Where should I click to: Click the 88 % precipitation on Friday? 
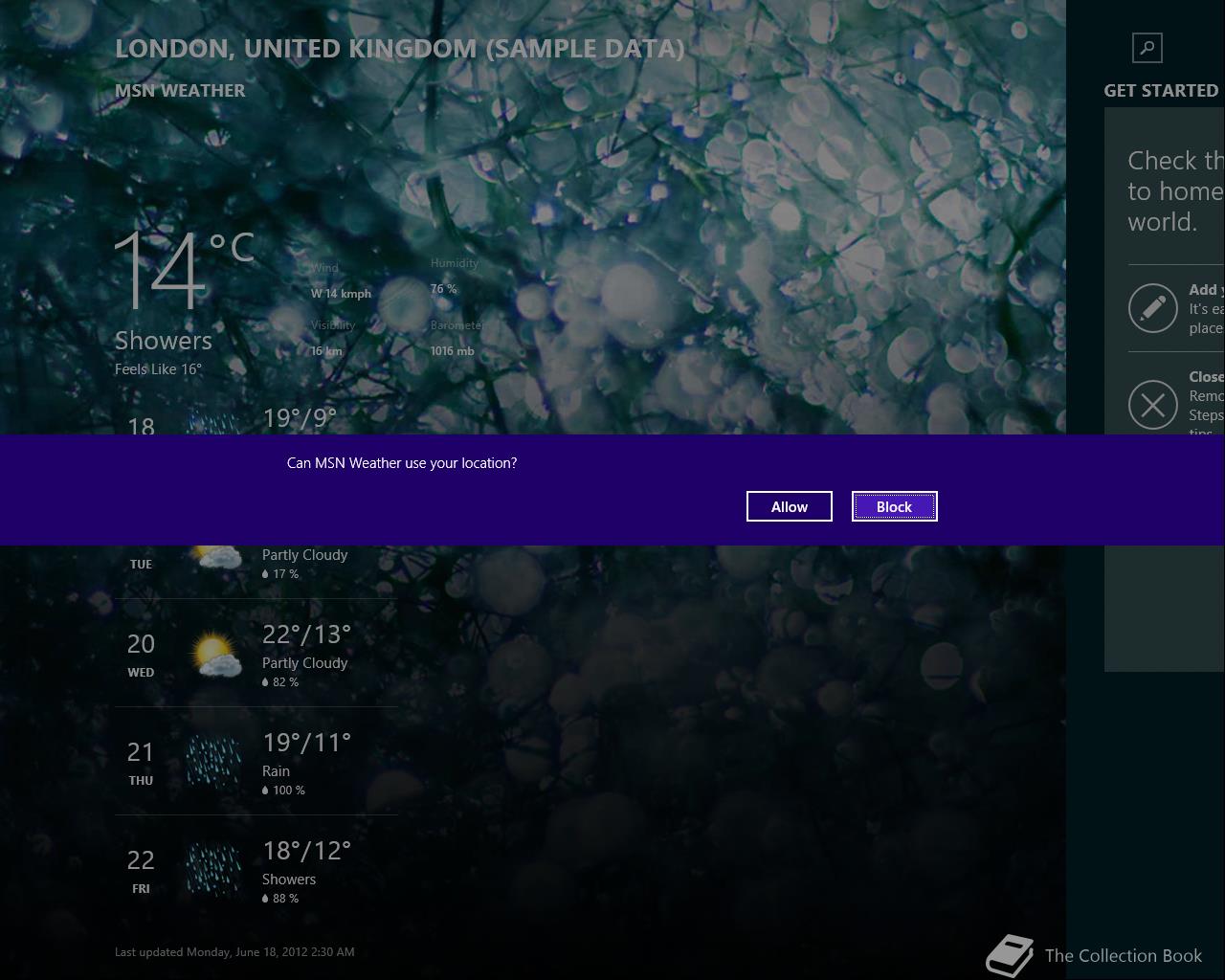pyautogui.click(x=280, y=899)
